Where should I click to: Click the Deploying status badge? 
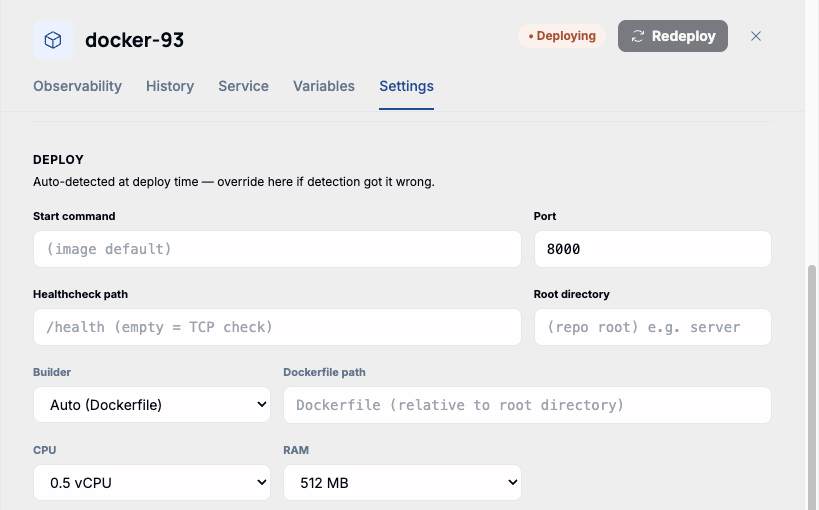click(562, 36)
